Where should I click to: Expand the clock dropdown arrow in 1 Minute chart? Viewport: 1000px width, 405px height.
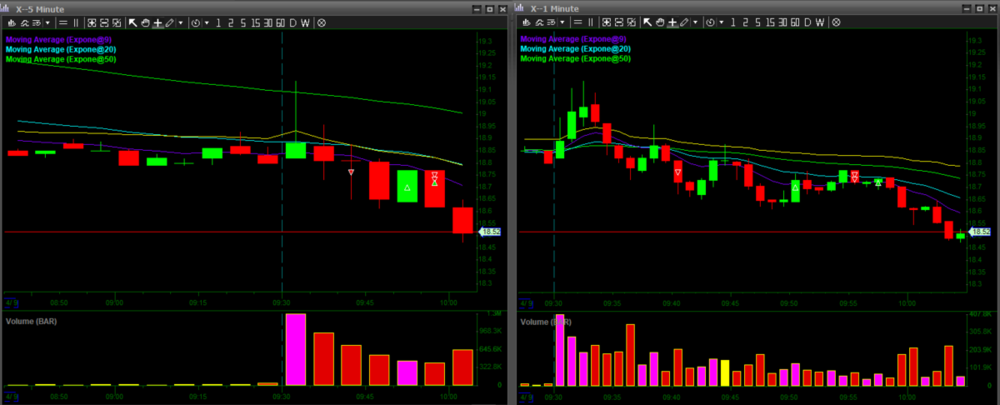(719, 22)
